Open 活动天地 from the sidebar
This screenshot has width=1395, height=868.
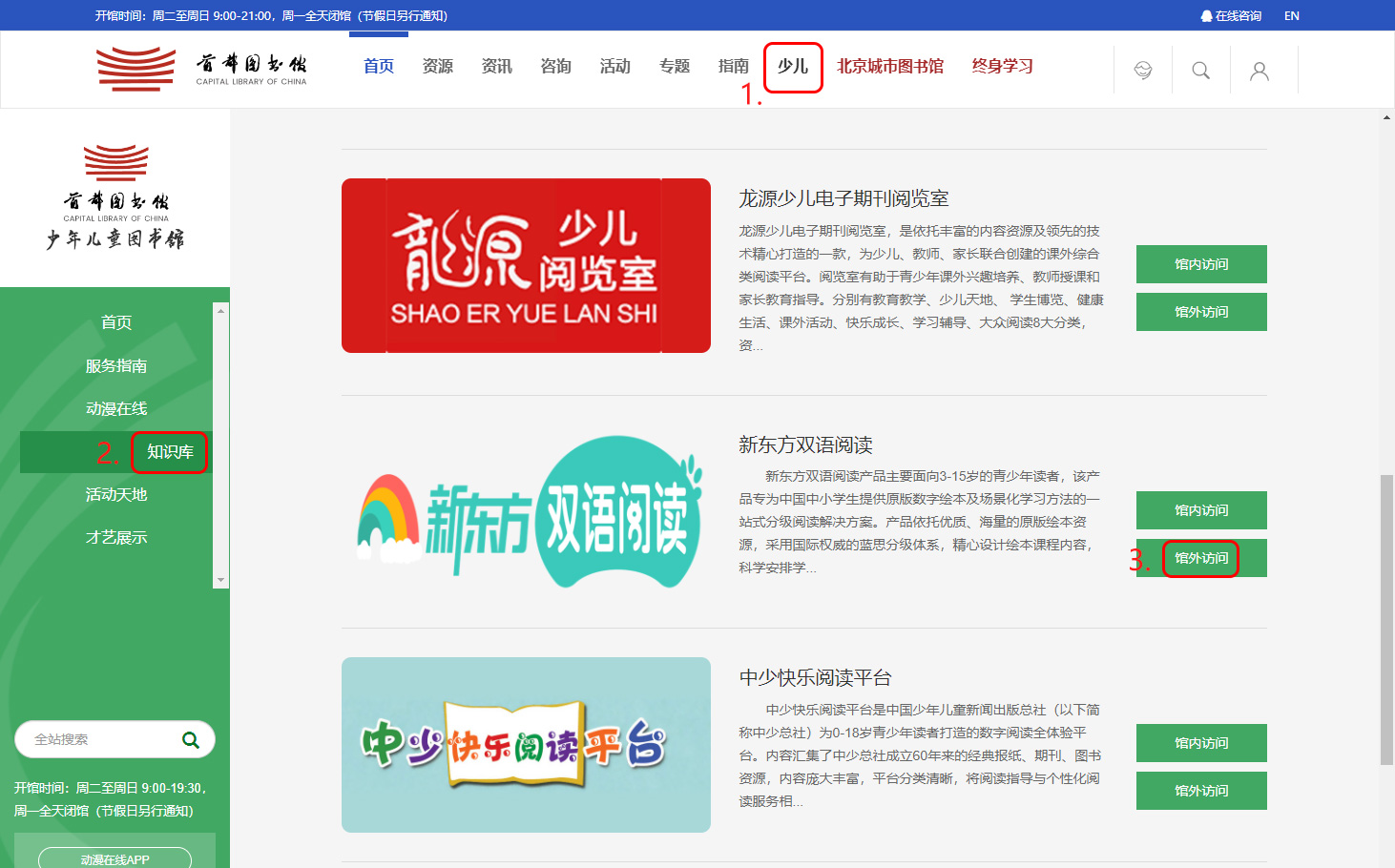tap(115, 494)
